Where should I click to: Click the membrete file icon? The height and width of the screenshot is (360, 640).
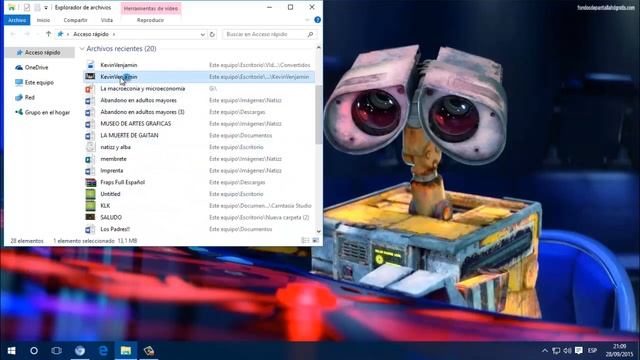click(x=90, y=159)
